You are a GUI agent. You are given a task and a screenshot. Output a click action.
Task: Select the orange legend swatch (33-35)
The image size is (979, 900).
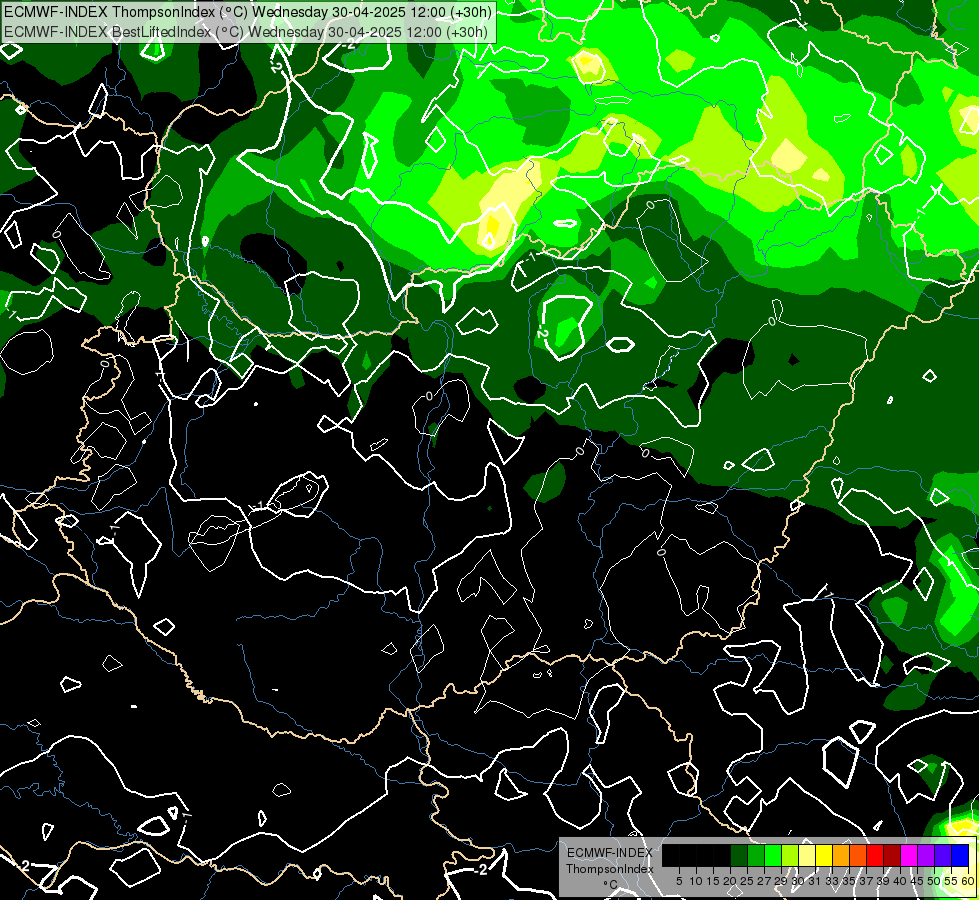pos(841,855)
